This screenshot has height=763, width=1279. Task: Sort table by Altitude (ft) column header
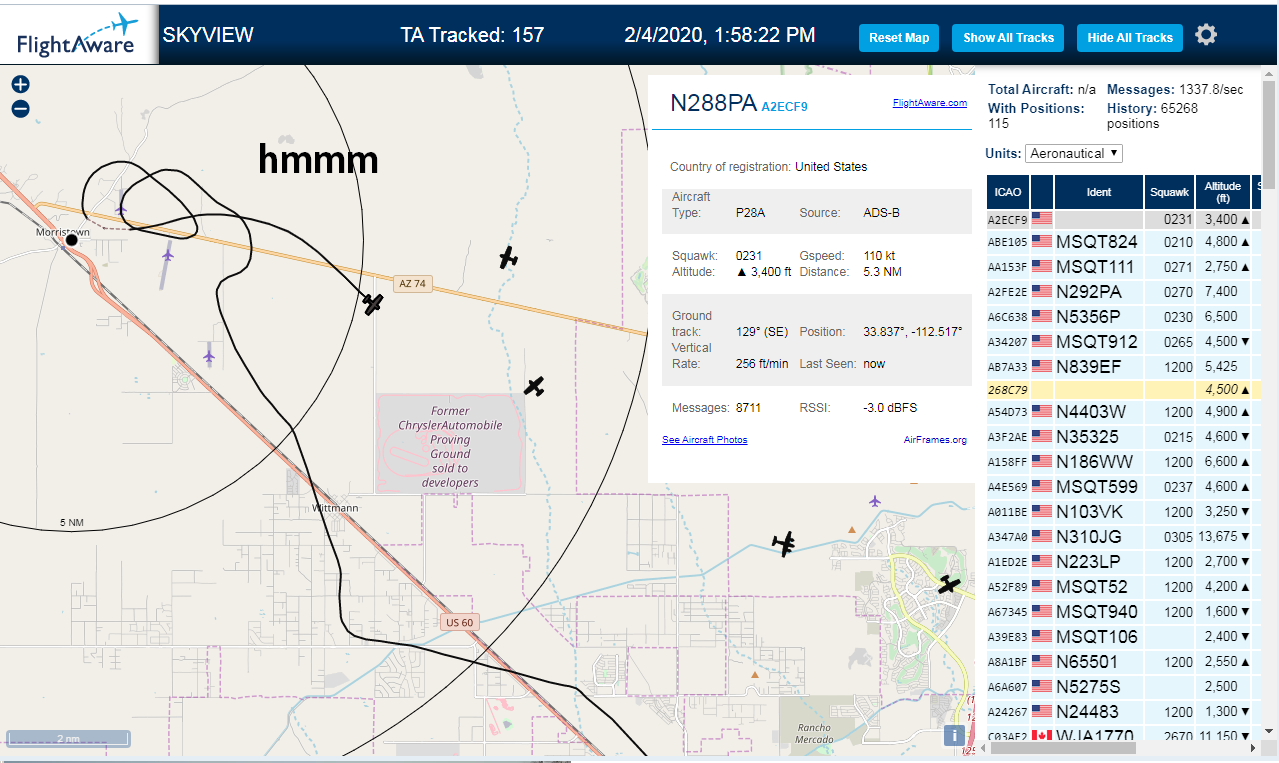[x=1222, y=192]
